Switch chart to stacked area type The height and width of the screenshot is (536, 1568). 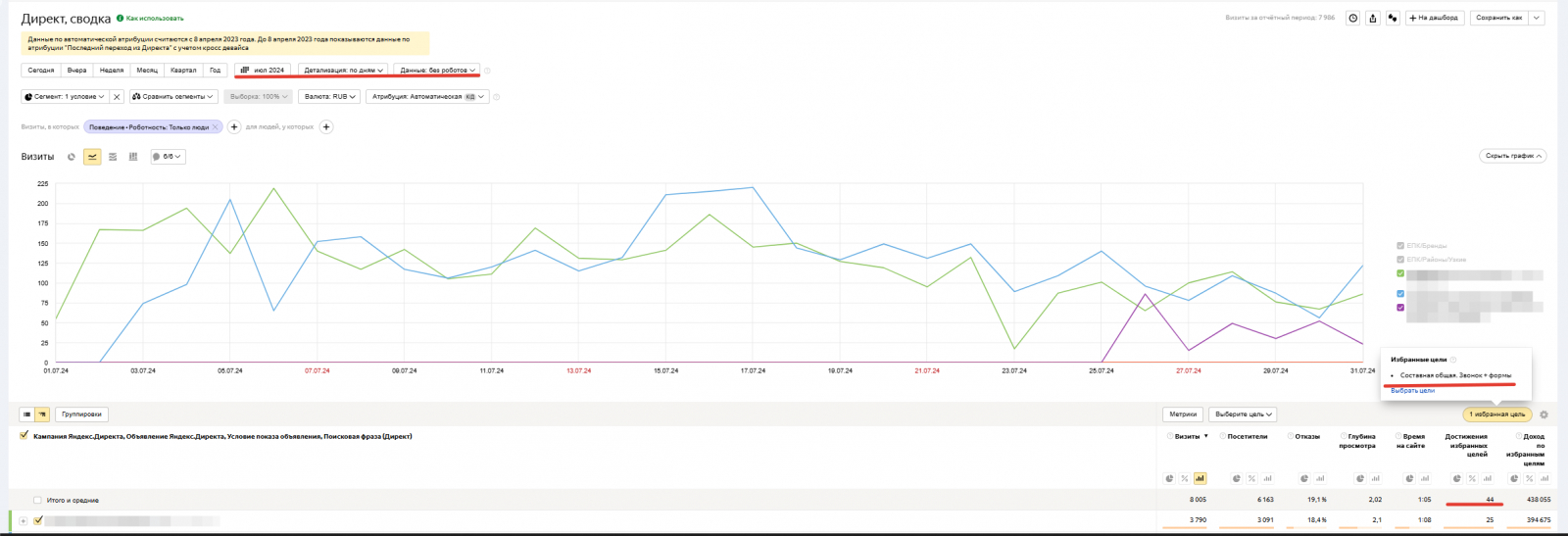(x=113, y=157)
